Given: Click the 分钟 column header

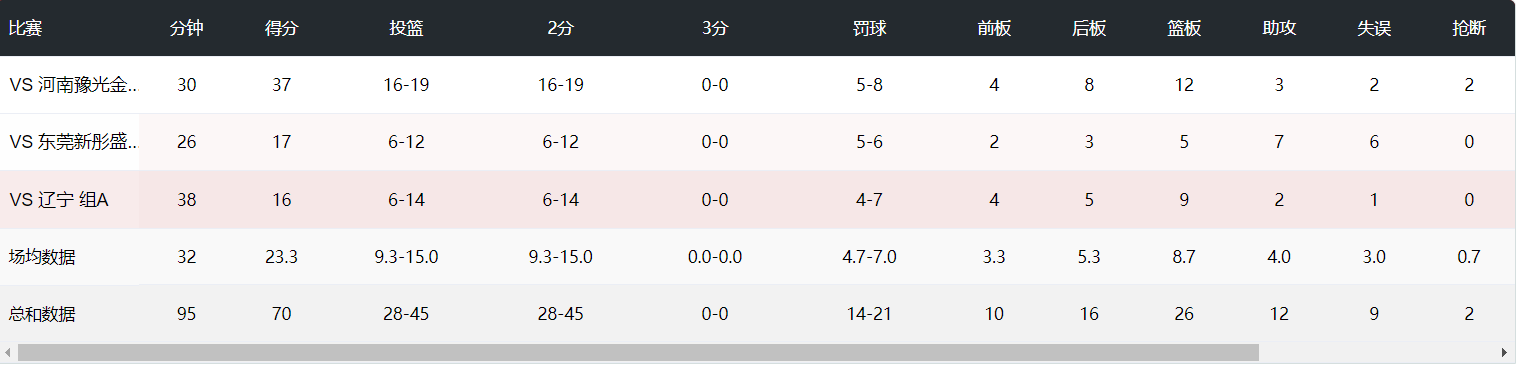Looking at the screenshot, I should click(x=187, y=28).
